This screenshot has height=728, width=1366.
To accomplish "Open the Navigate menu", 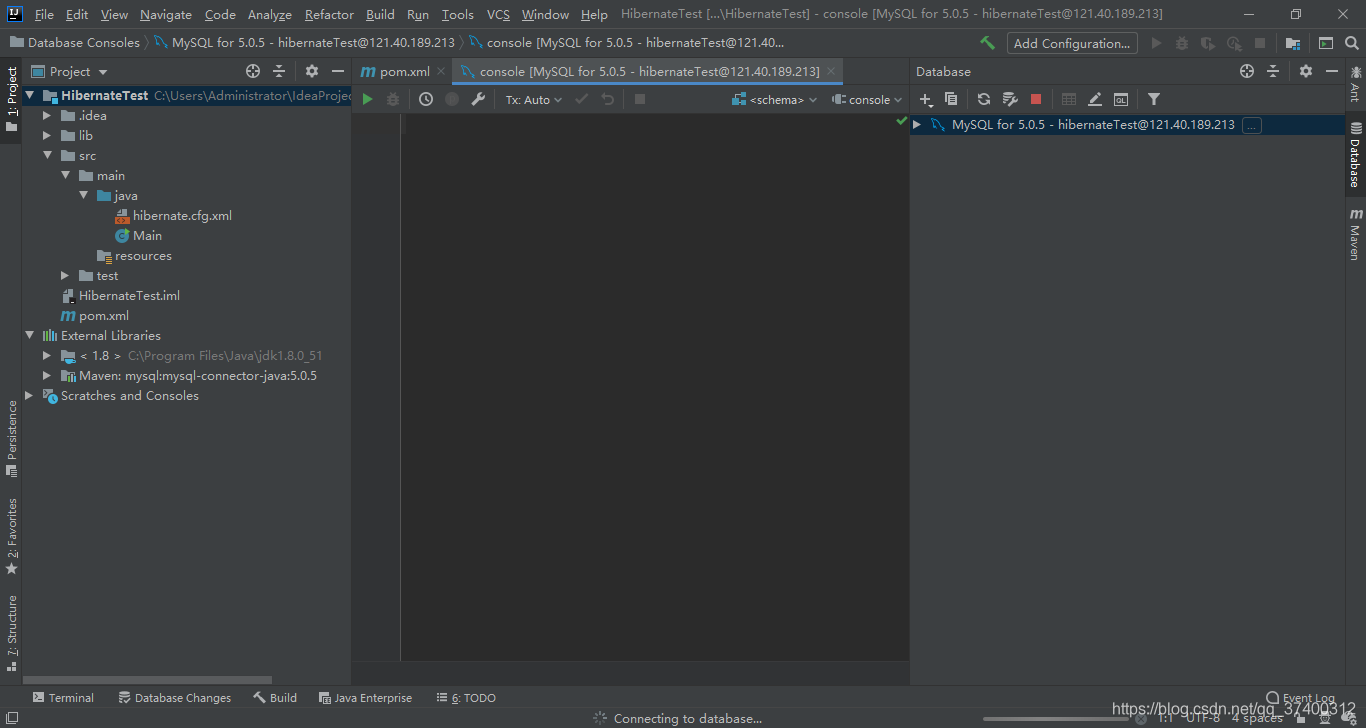I will (x=166, y=14).
